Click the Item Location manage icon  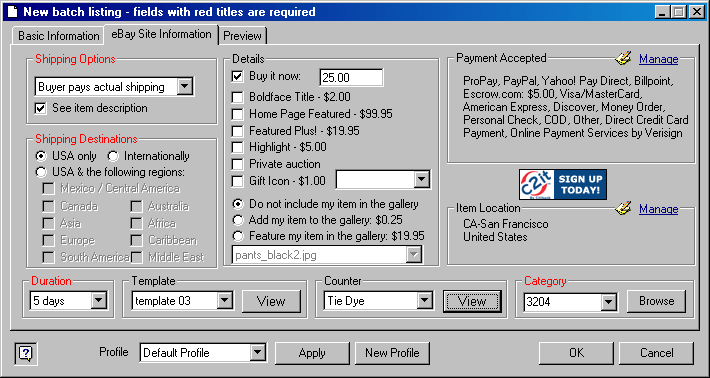pyautogui.click(x=623, y=209)
